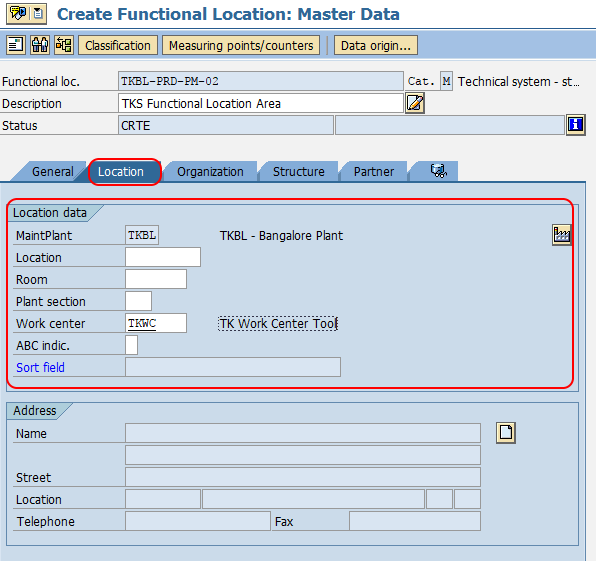Click the Classification button
Image resolution: width=596 pixels, height=561 pixels.
tap(118, 45)
